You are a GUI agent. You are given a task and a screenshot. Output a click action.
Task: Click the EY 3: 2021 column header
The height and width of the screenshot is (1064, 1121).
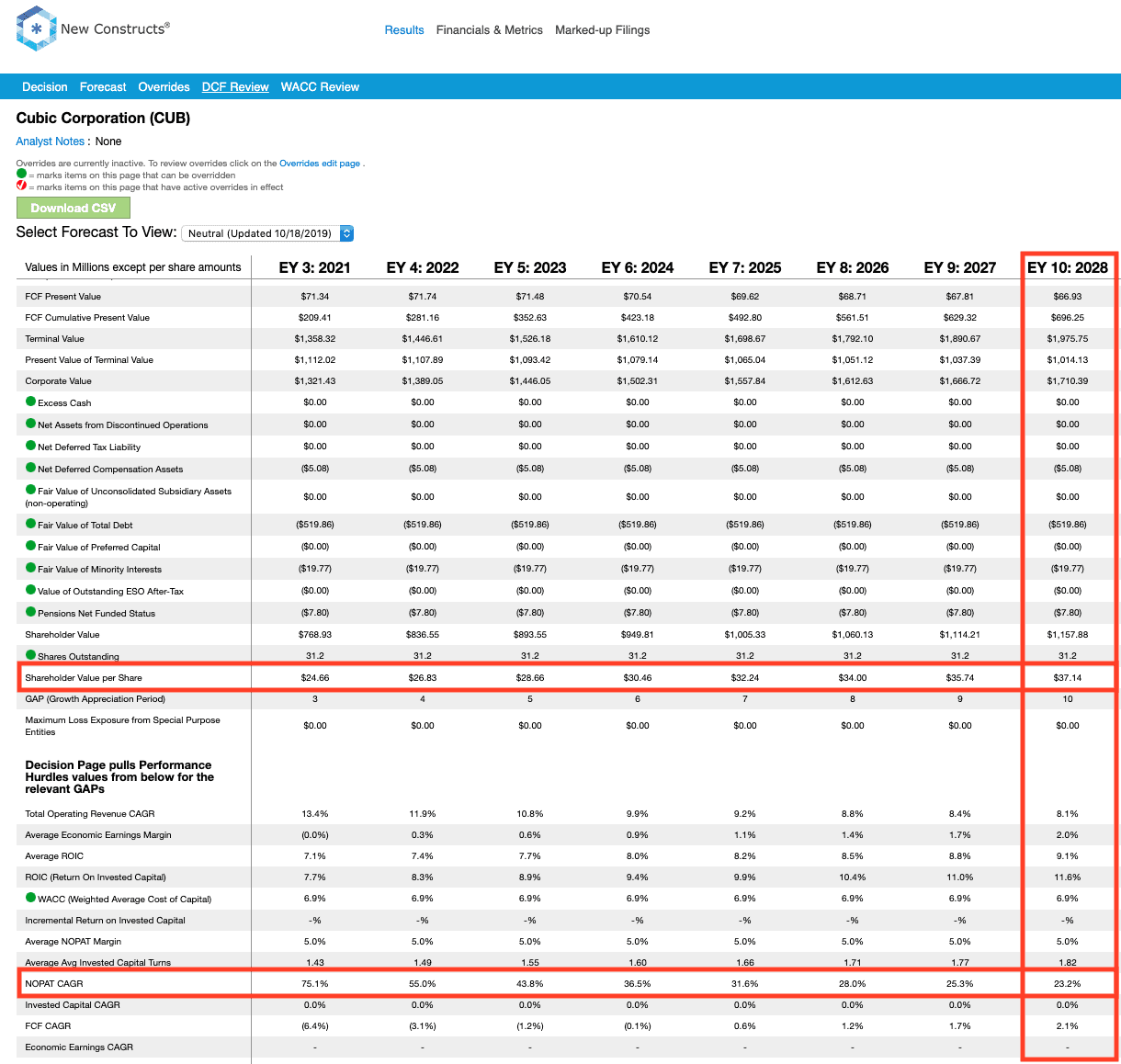[315, 267]
